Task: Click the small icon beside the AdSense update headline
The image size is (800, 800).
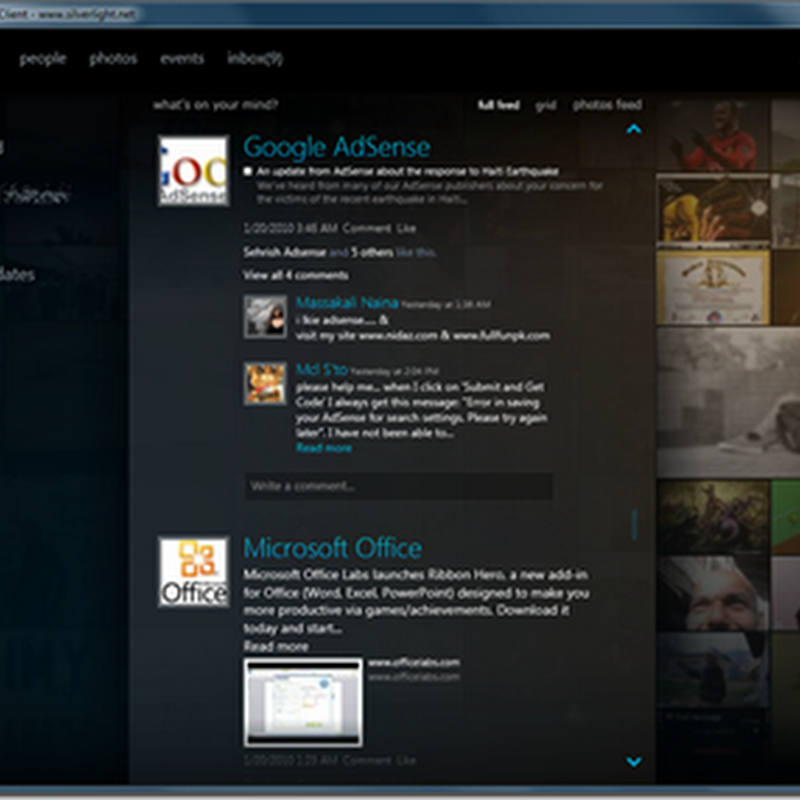Action: click(x=248, y=171)
